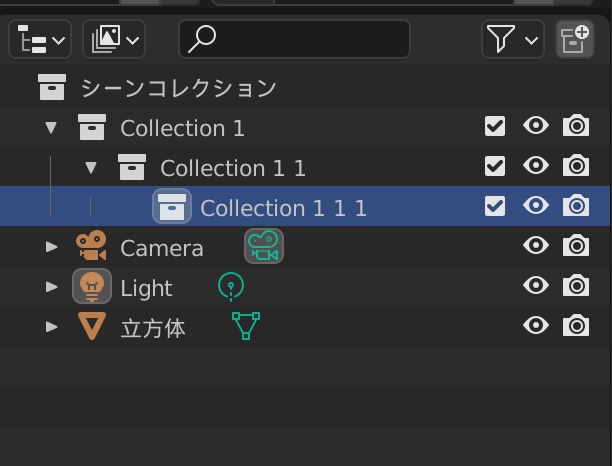Click the Light object data icon
612x466 pixels.
pyautogui.click(x=231, y=288)
